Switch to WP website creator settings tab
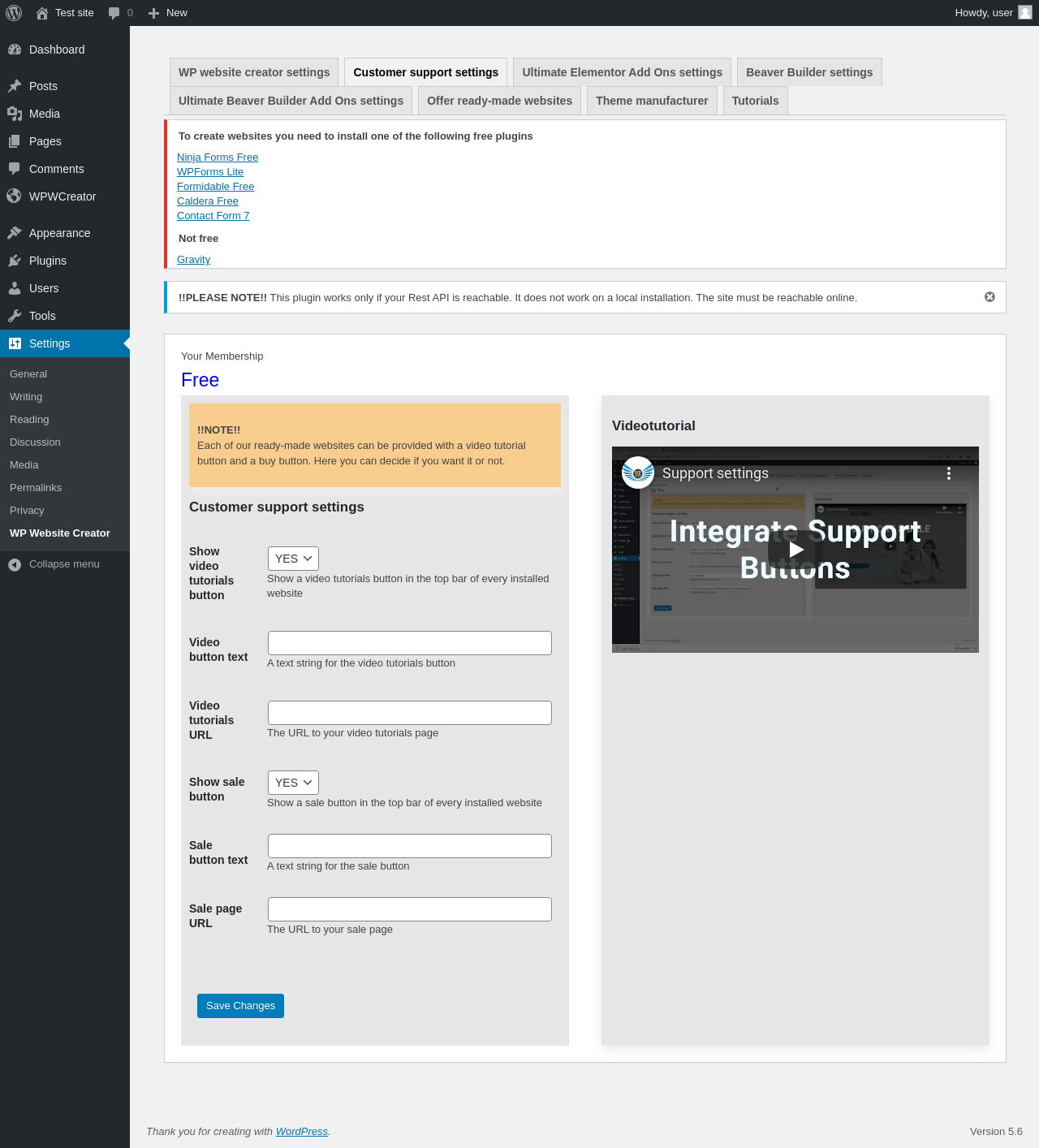The width and height of the screenshot is (1039, 1148). tap(254, 72)
